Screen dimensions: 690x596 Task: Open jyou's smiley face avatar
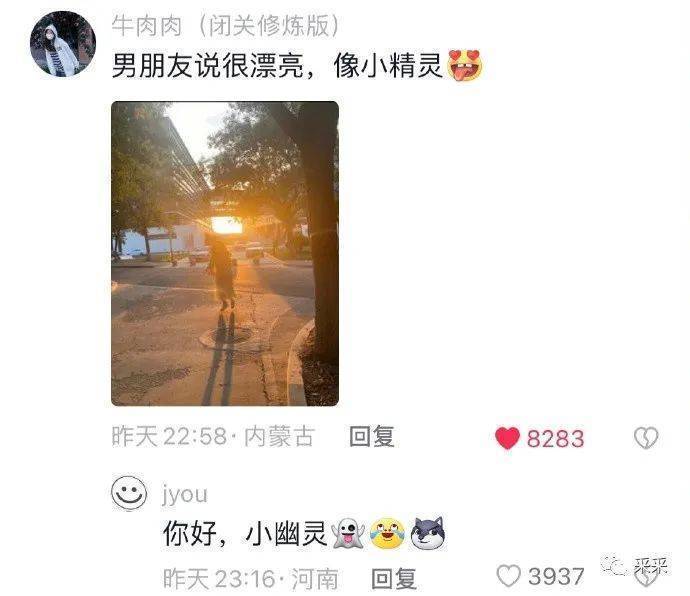[129, 493]
